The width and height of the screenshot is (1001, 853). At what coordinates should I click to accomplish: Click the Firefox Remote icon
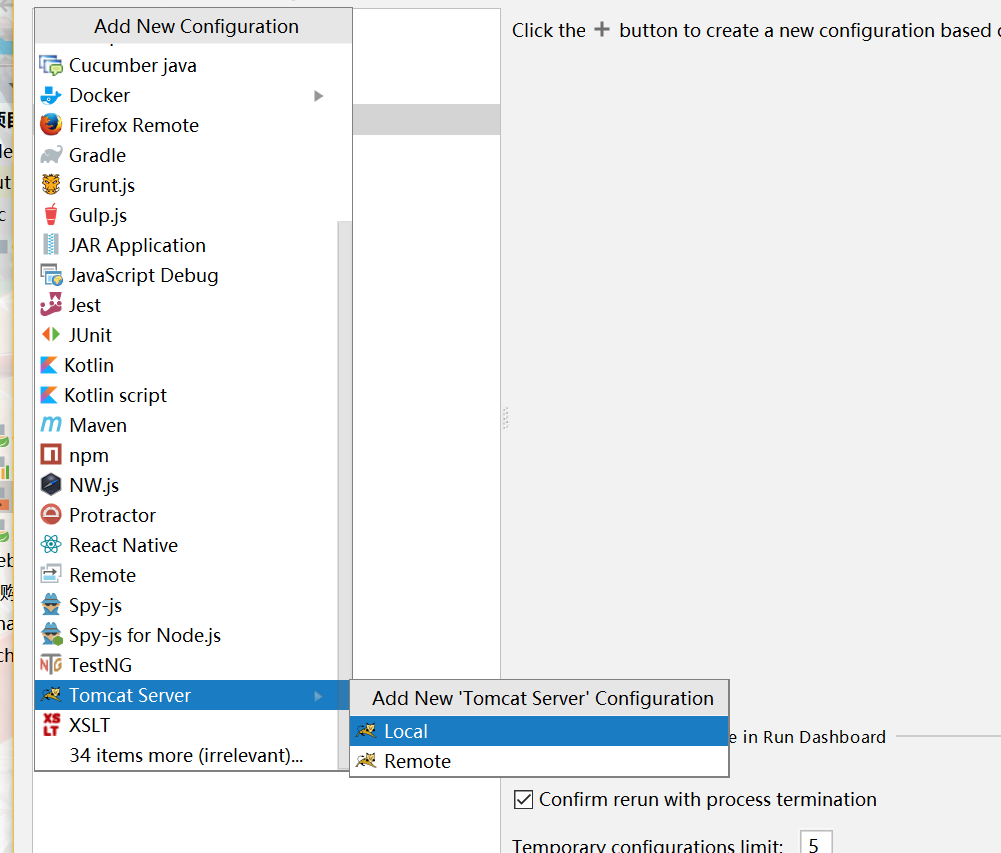pyautogui.click(x=51, y=125)
